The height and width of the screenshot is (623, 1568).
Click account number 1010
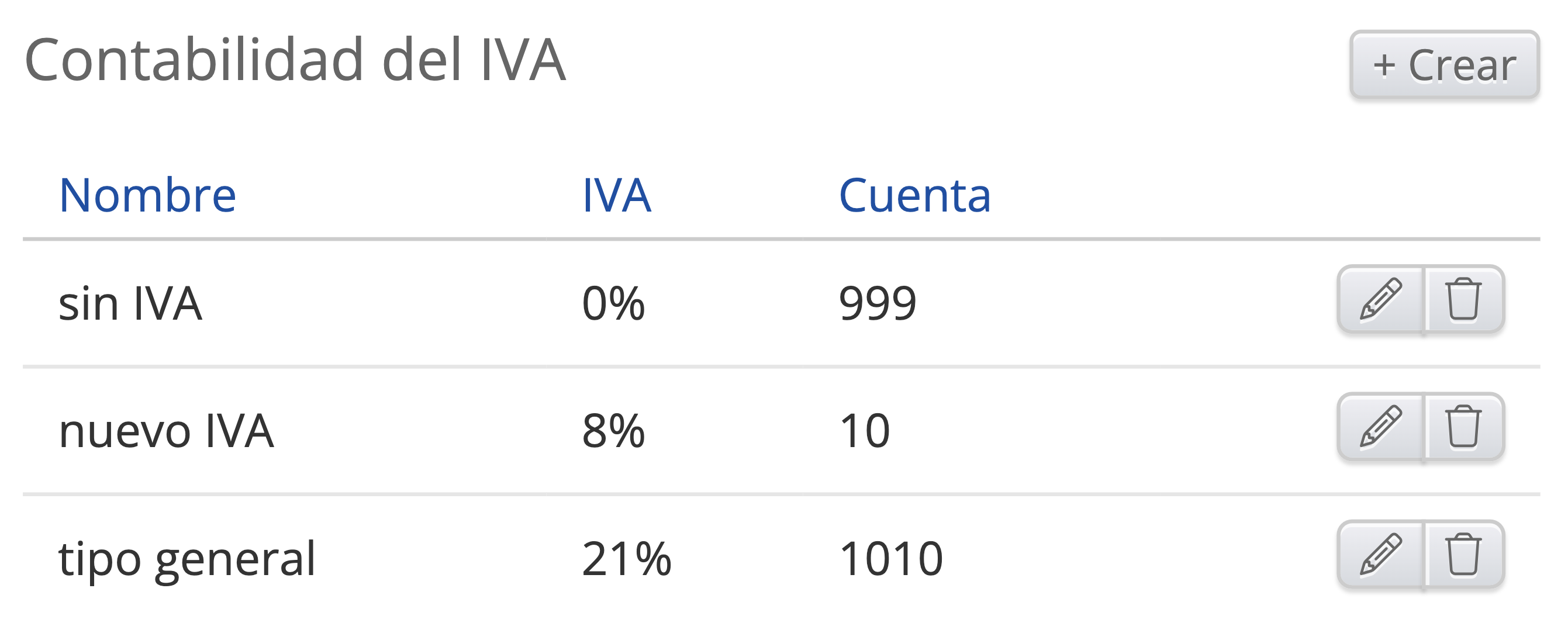tap(890, 559)
